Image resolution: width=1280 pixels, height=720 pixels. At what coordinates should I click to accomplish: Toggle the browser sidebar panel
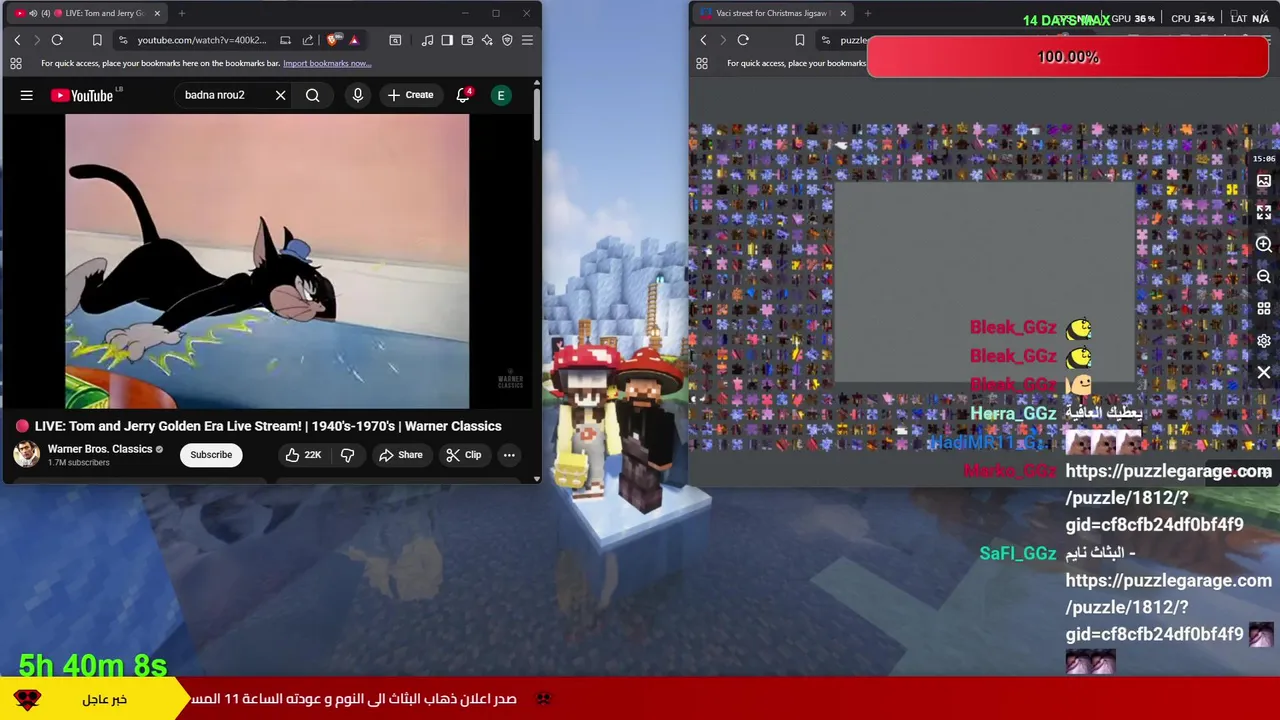coord(447,40)
